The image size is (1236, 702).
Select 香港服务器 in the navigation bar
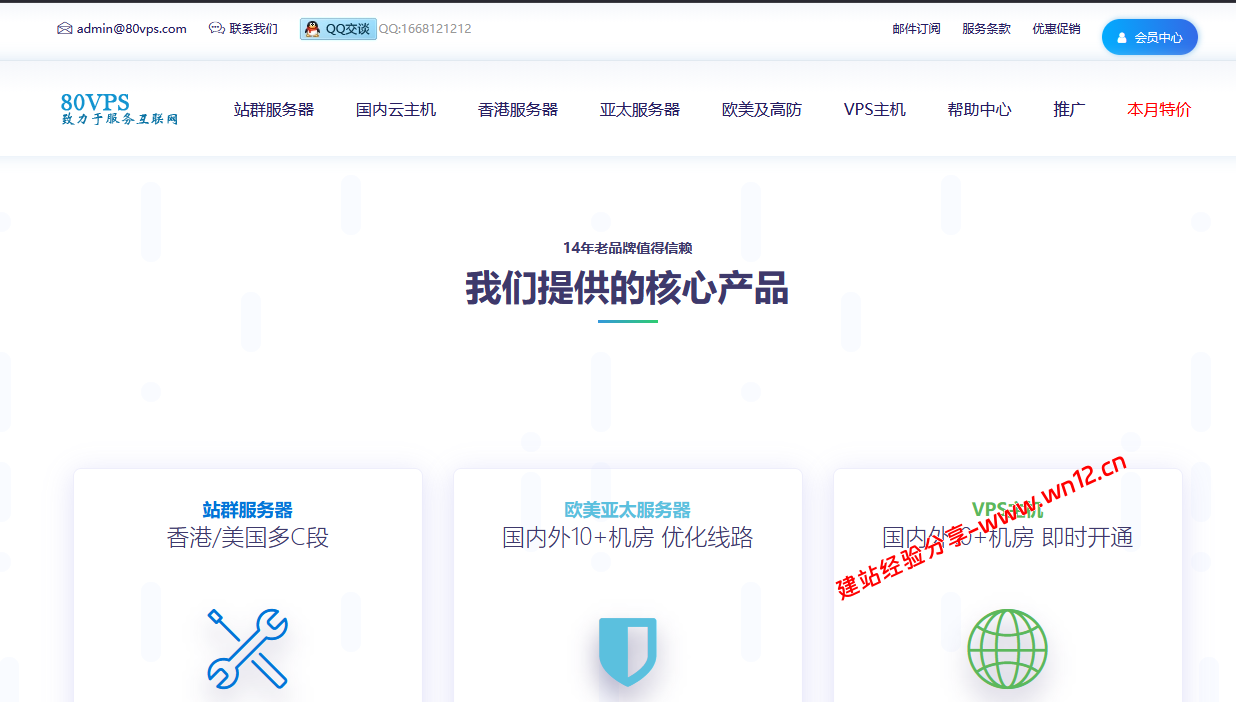tap(518, 110)
